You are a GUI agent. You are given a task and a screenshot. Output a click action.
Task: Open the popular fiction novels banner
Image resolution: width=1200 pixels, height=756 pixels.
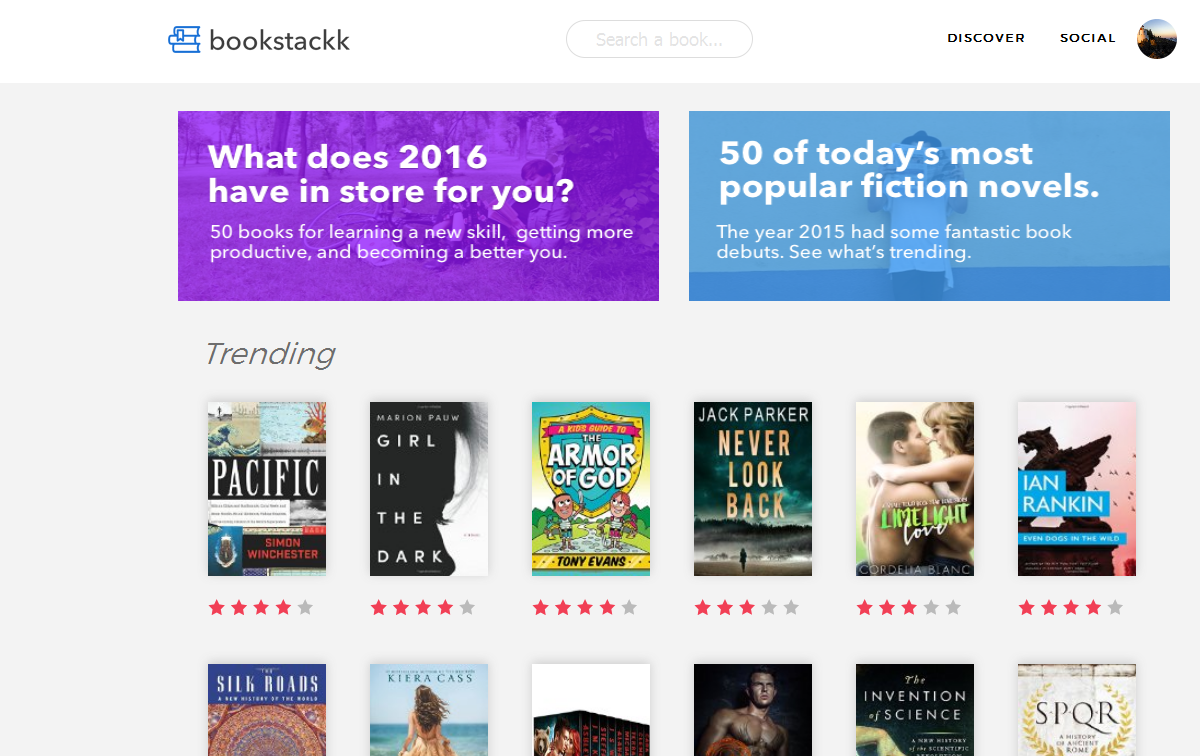(x=929, y=206)
